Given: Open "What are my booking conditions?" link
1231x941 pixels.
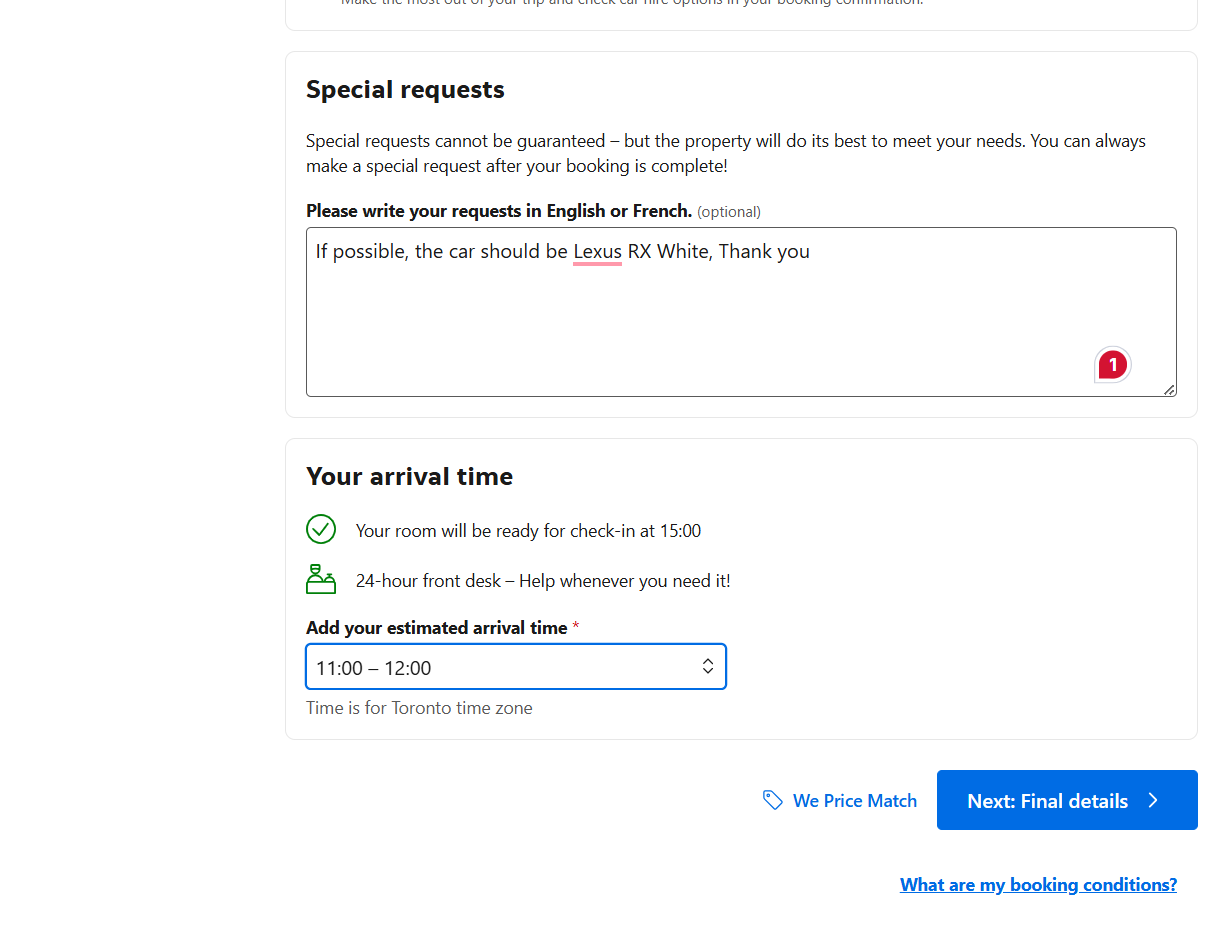Looking at the screenshot, I should [x=1038, y=884].
